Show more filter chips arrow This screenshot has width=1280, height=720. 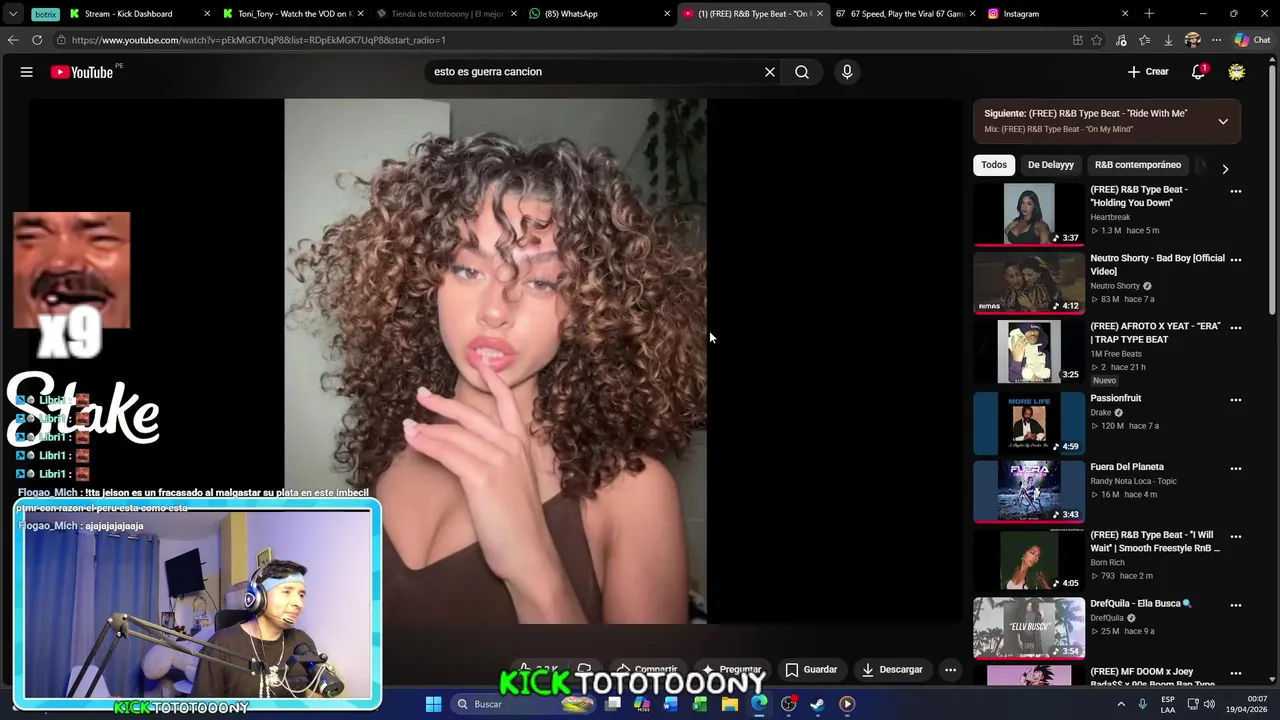coord(1225,169)
